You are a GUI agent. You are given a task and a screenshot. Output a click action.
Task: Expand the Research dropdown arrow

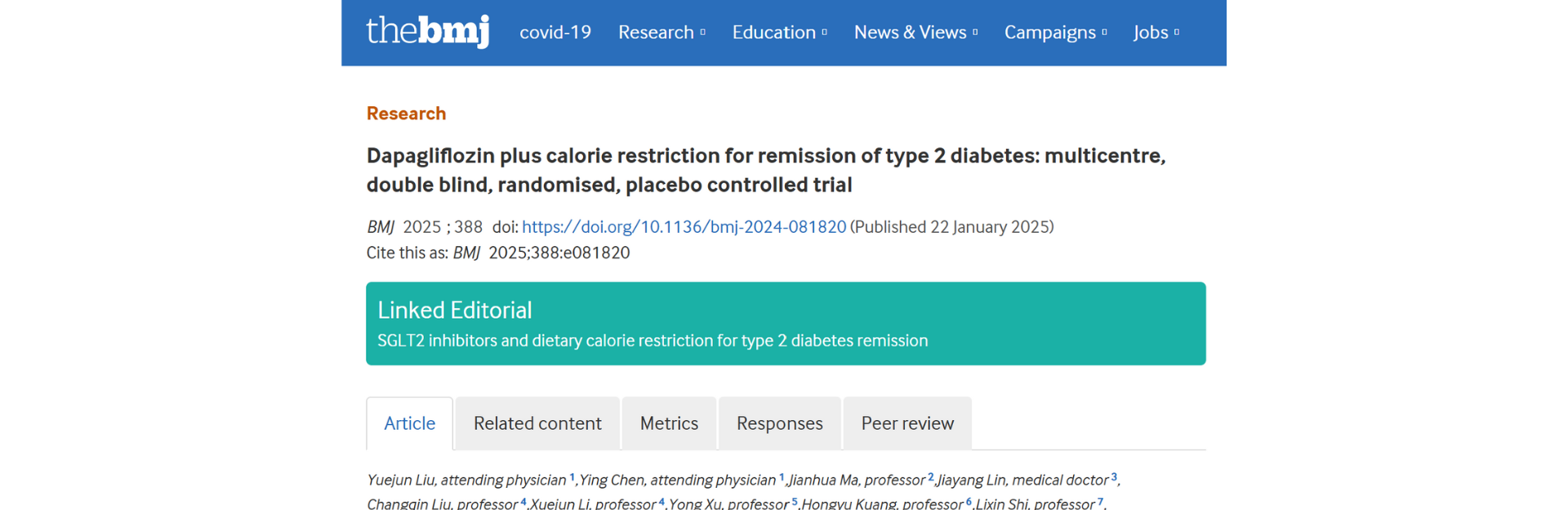(702, 33)
